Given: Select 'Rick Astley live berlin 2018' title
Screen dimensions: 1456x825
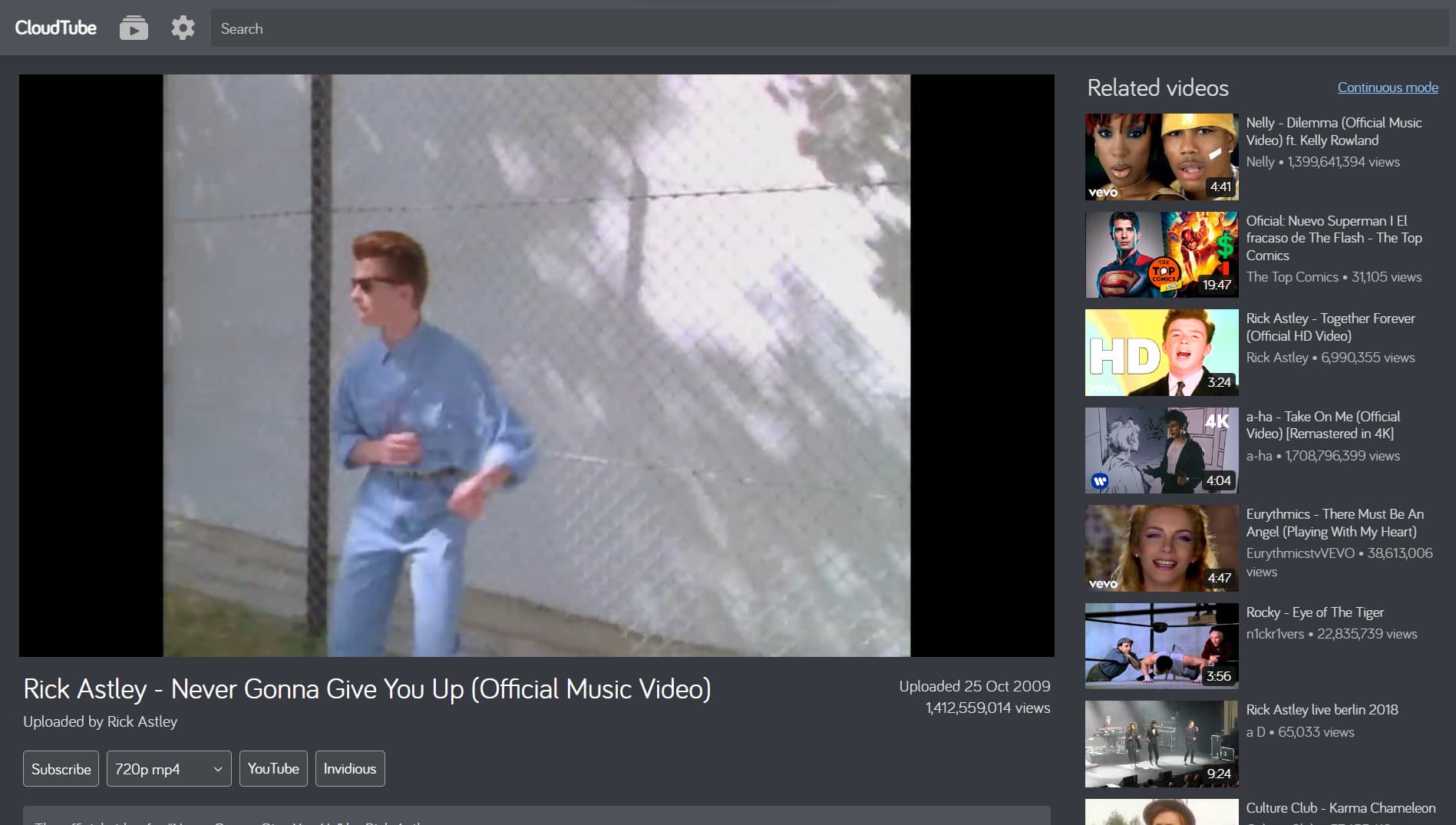Looking at the screenshot, I should 1322,710.
